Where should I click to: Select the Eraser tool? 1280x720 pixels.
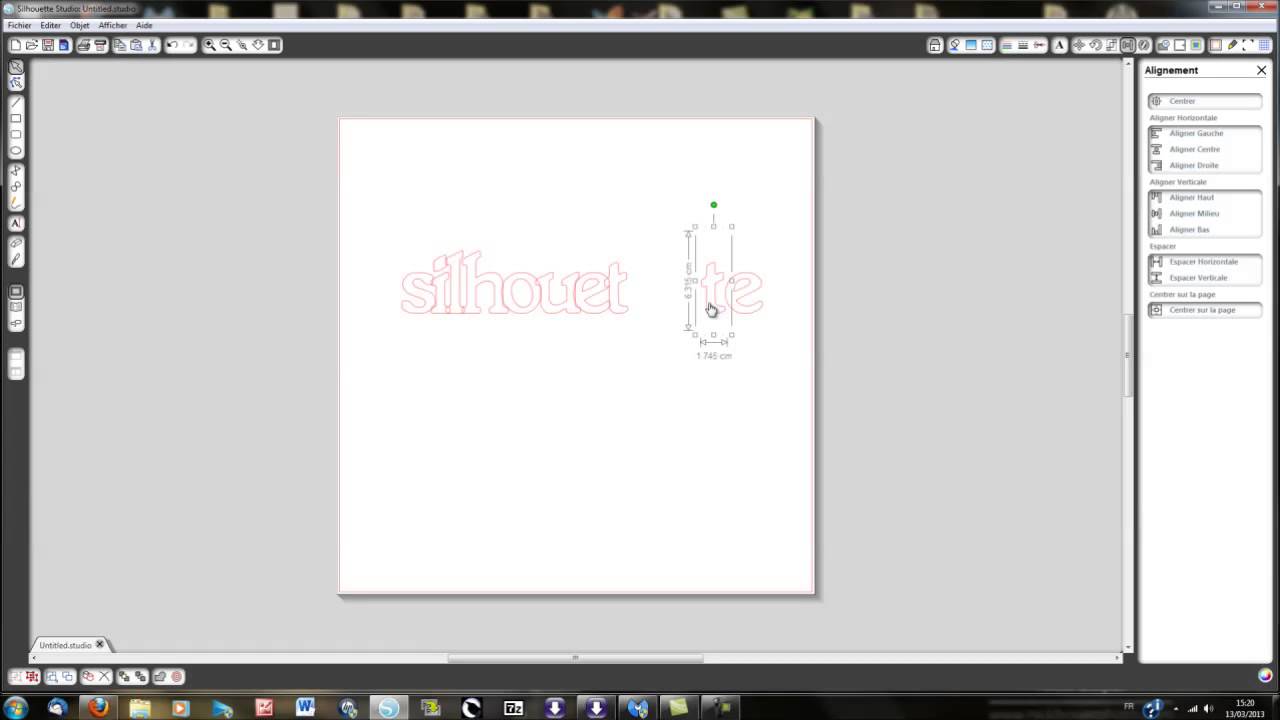point(16,243)
